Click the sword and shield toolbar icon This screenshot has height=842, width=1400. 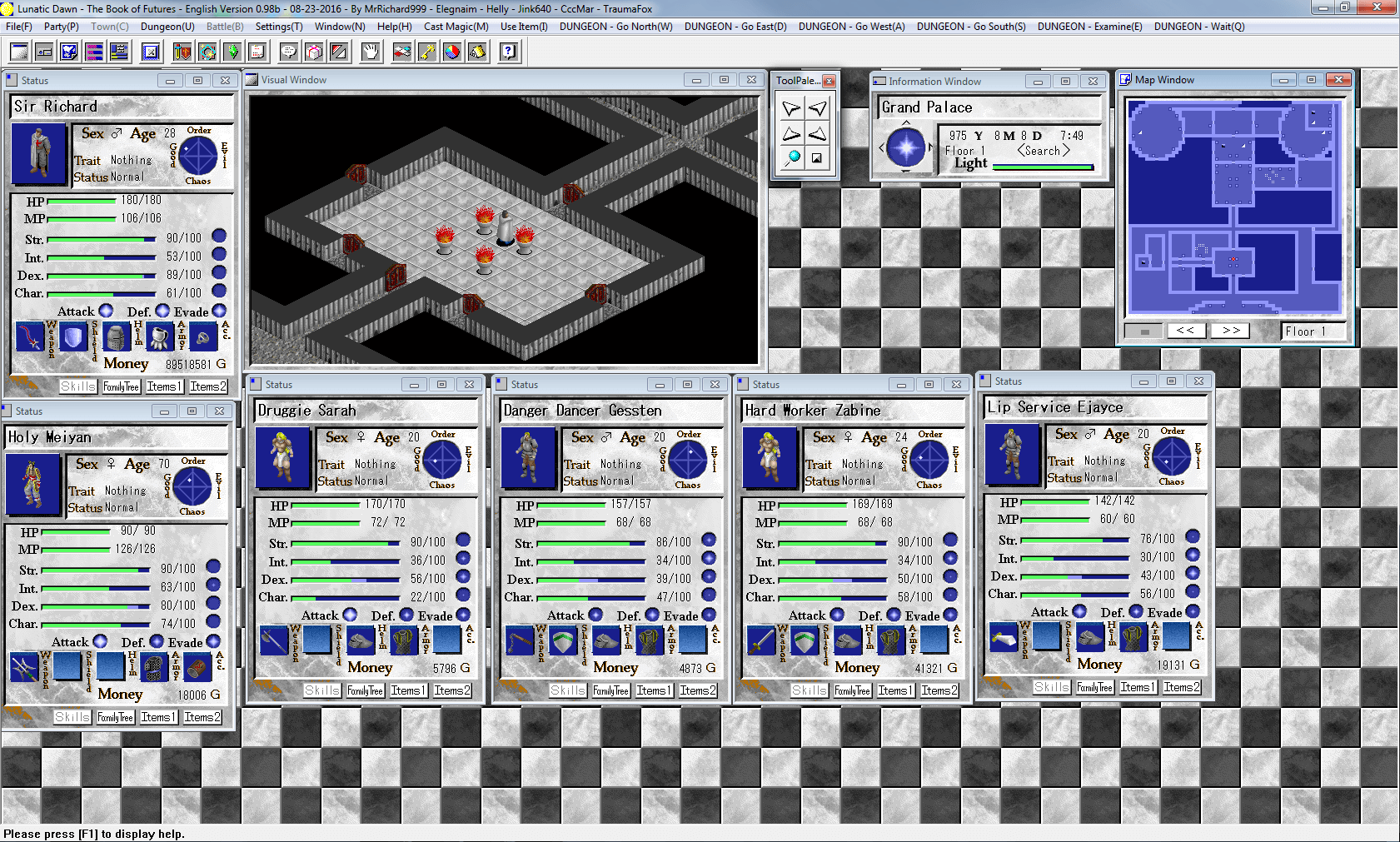click(x=182, y=52)
